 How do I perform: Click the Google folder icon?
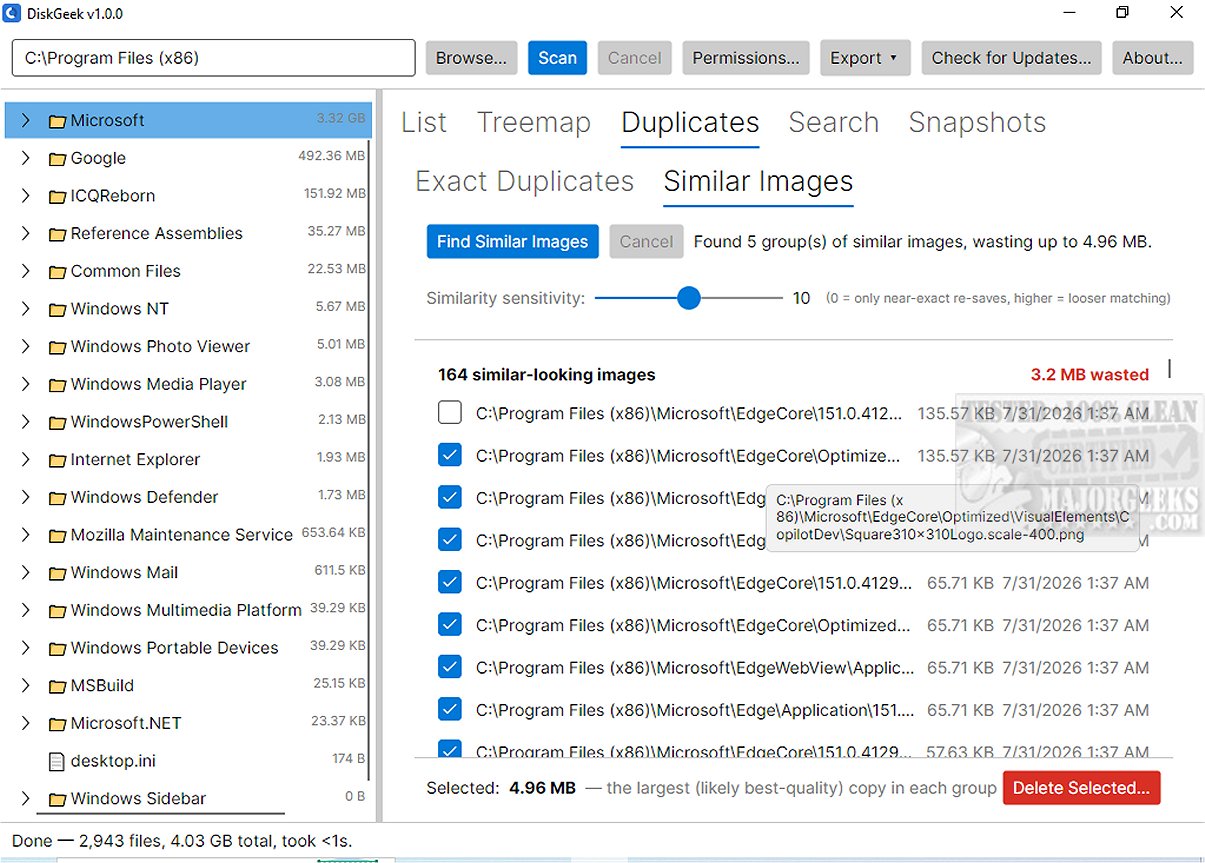(x=57, y=159)
